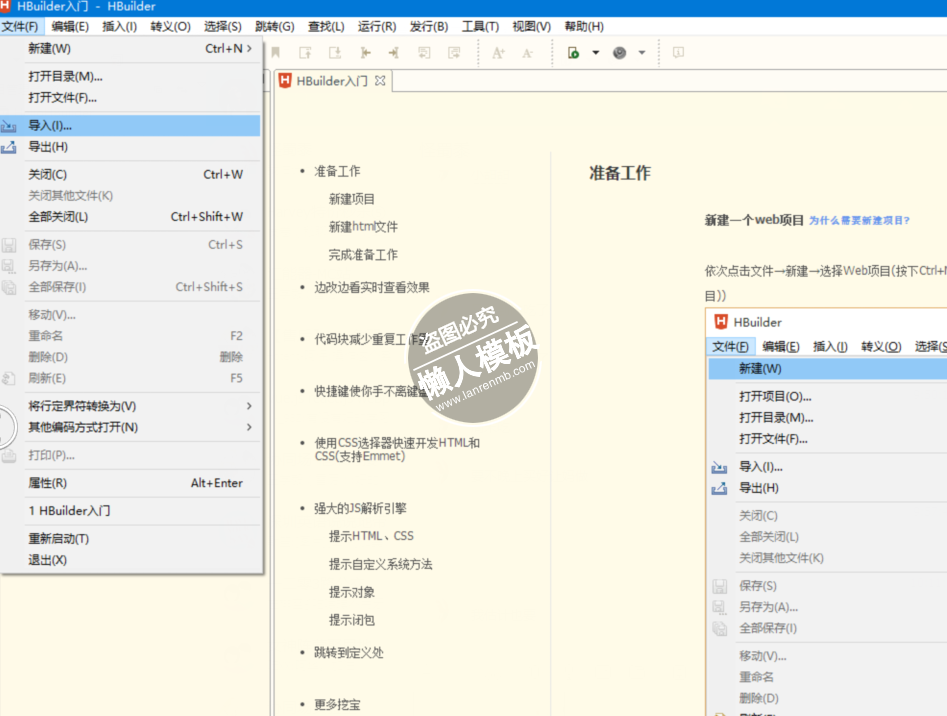Click the export icon beside 导出(H)
Image resolution: width=947 pixels, height=716 pixels.
(9, 147)
